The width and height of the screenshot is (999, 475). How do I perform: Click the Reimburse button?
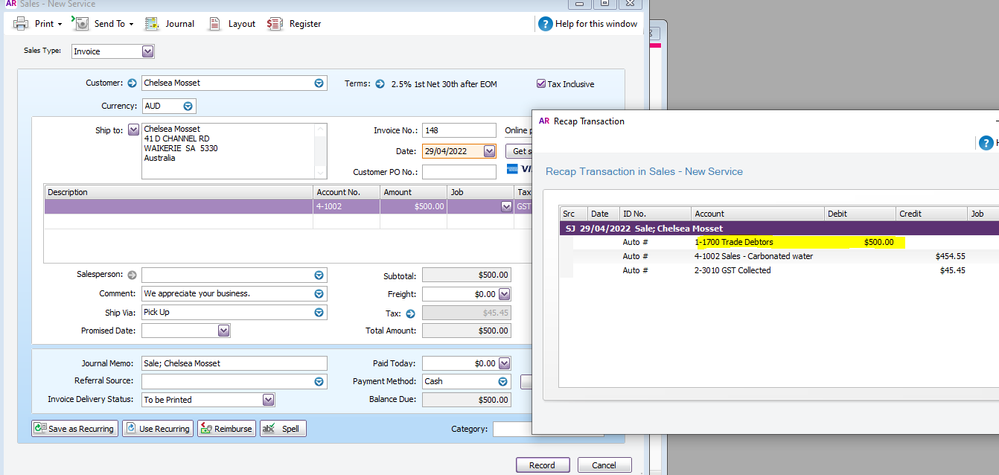pos(225,429)
